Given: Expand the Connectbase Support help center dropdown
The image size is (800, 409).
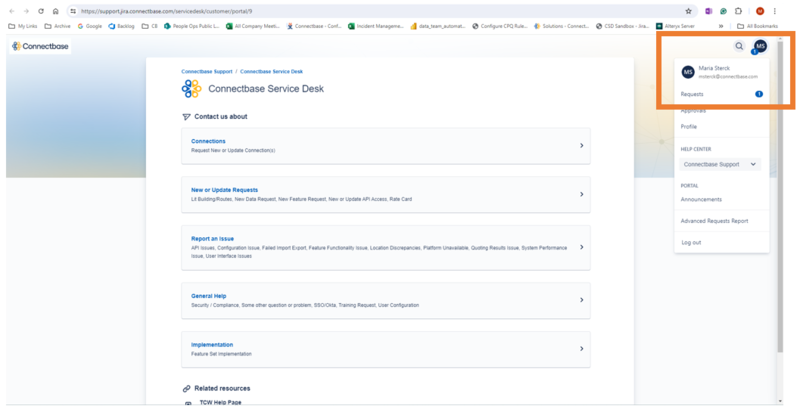Looking at the screenshot, I should (x=720, y=164).
